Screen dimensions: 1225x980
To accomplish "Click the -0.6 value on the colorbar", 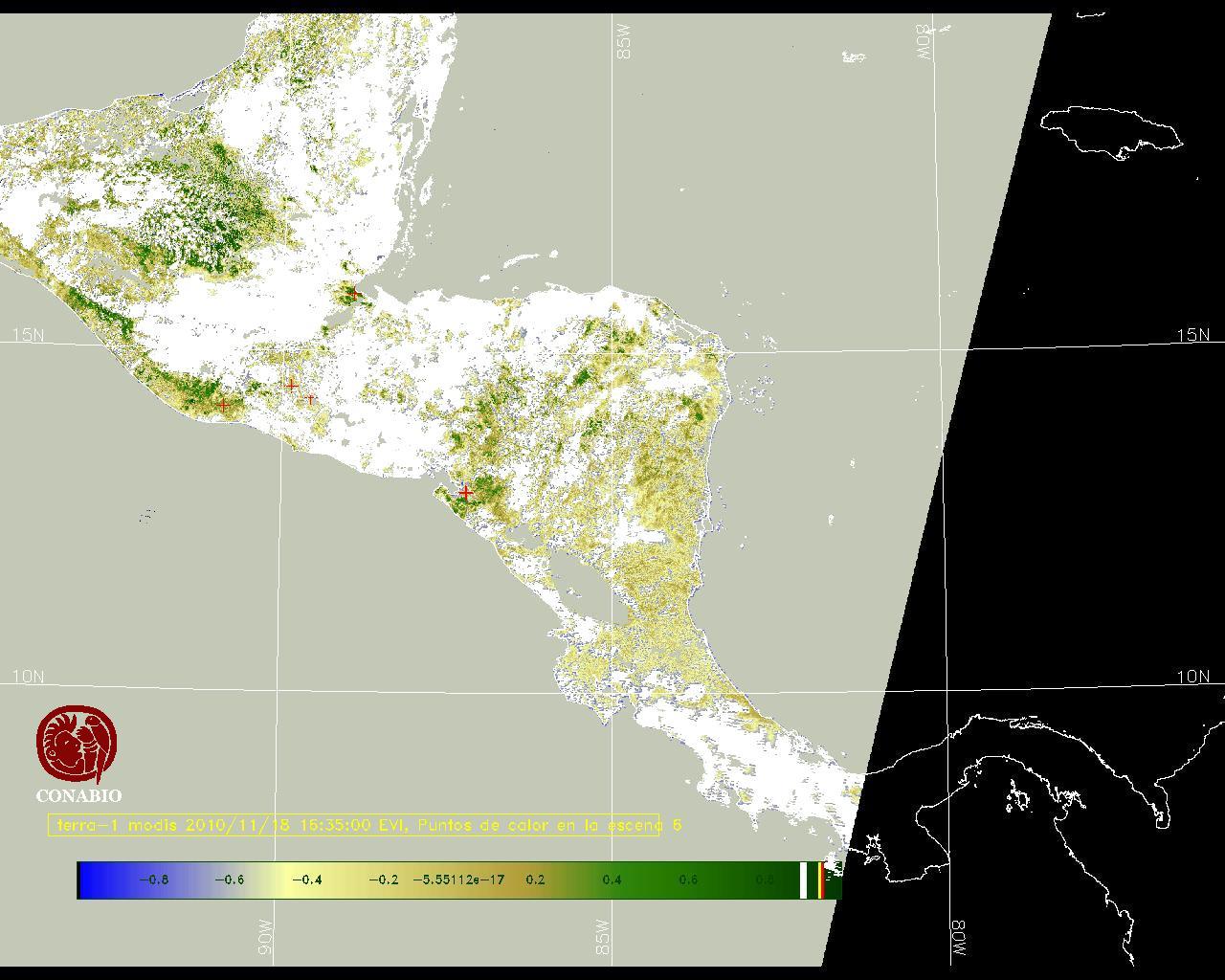I will pyautogui.click(x=229, y=880).
